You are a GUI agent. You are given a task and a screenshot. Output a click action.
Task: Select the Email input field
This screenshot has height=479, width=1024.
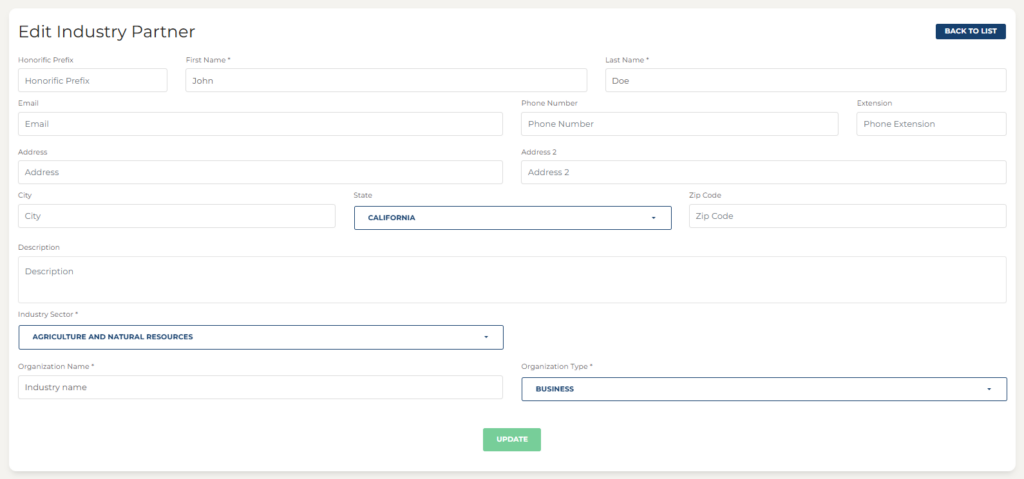pos(261,124)
